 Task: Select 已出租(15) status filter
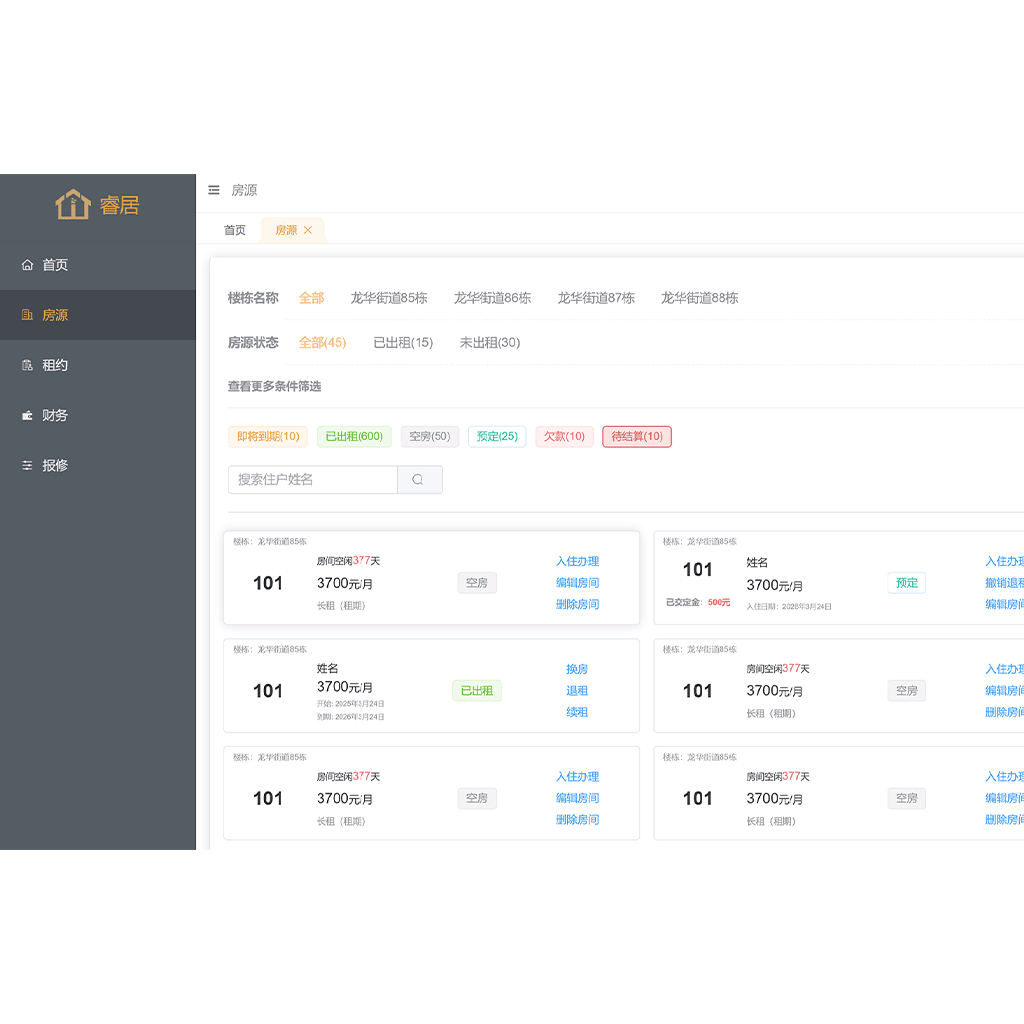coord(403,343)
